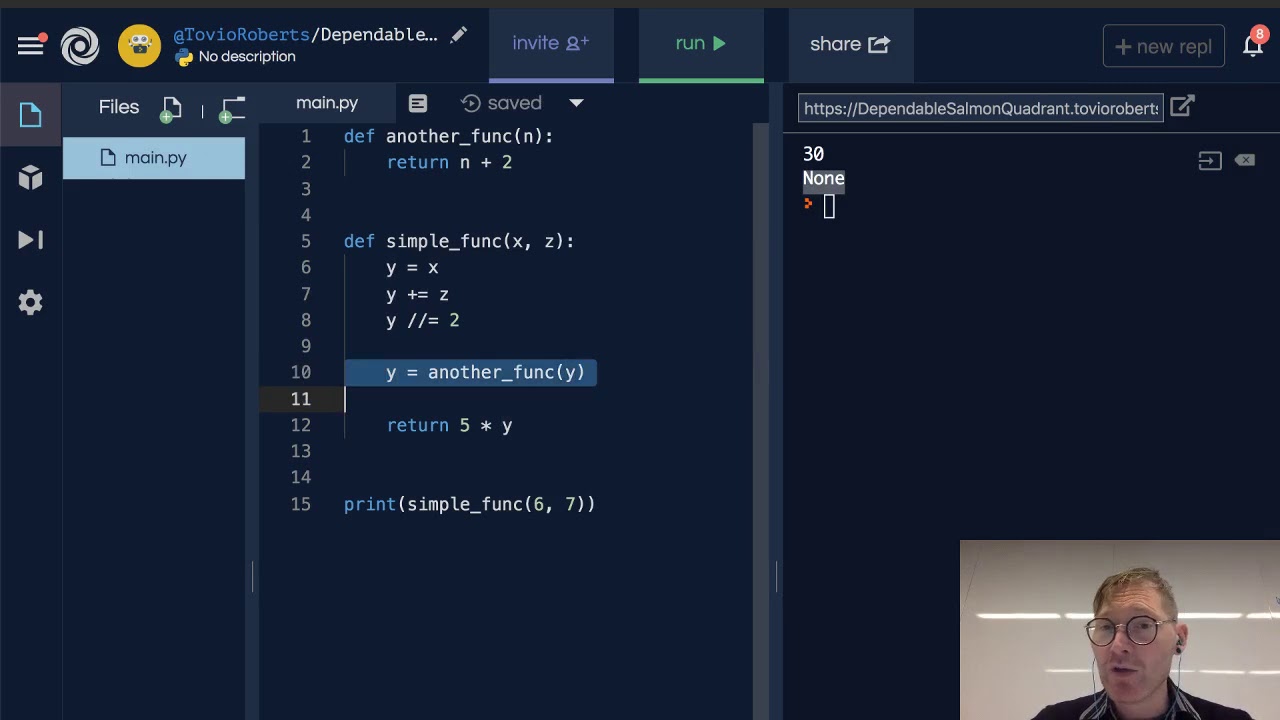The image size is (1280, 720).
Task: Click line 1 'def another_func(n):'
Action: tap(448, 136)
